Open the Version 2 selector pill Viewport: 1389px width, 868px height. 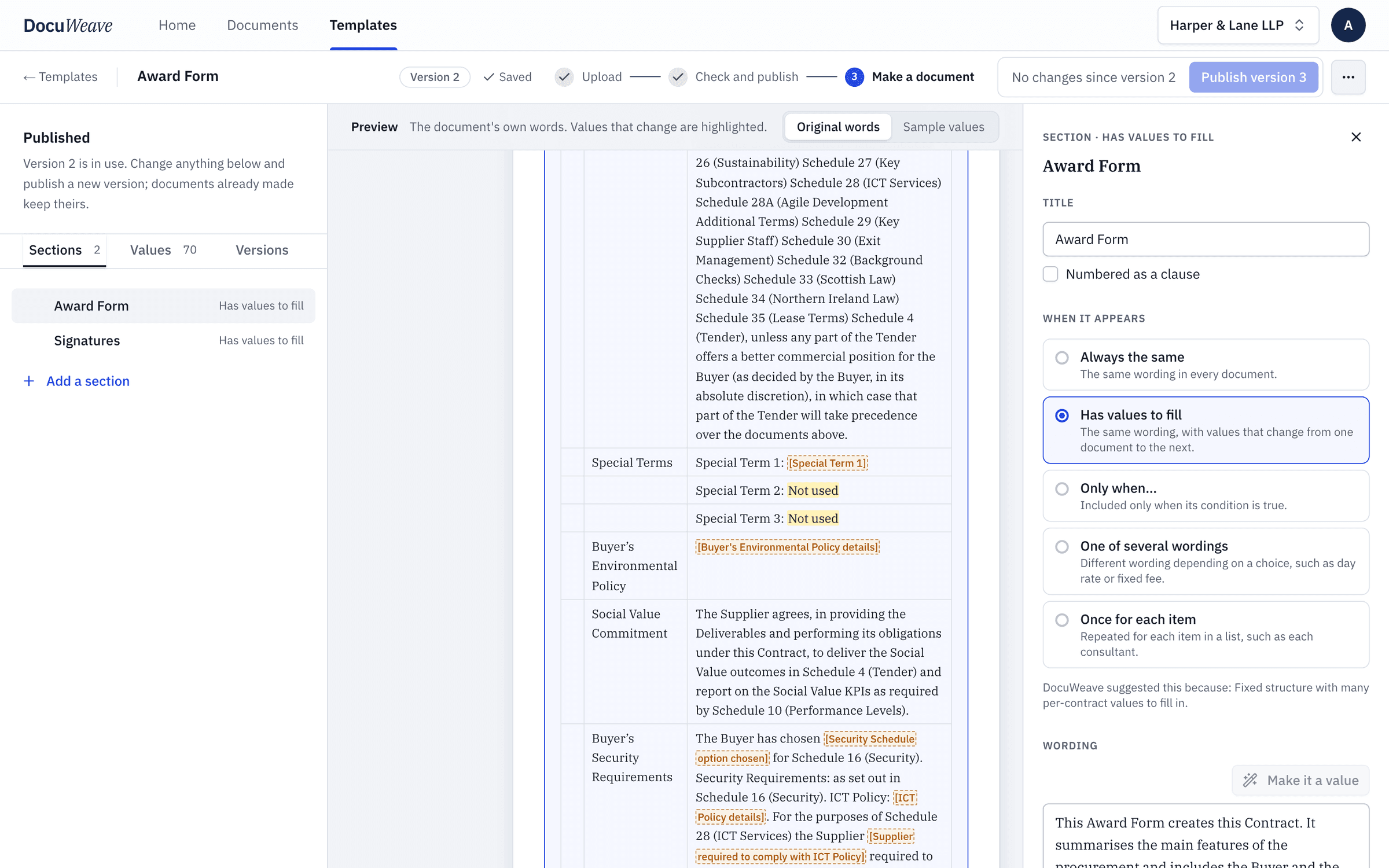(x=435, y=77)
